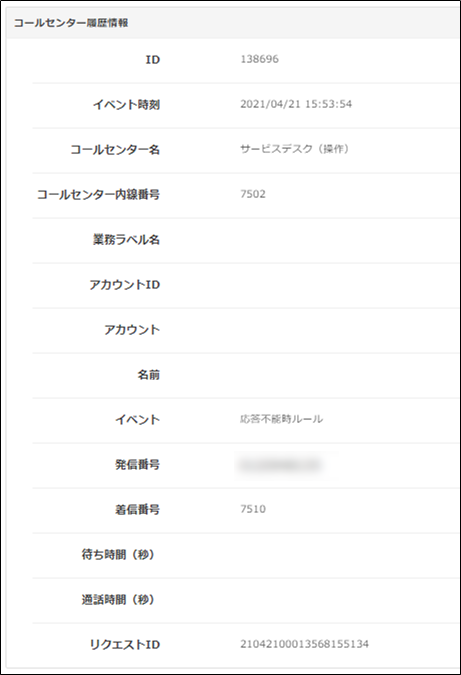Image resolution: width=461 pixels, height=675 pixels.
Task: Click the 業務ラベル名 field label
Action: 127,240
